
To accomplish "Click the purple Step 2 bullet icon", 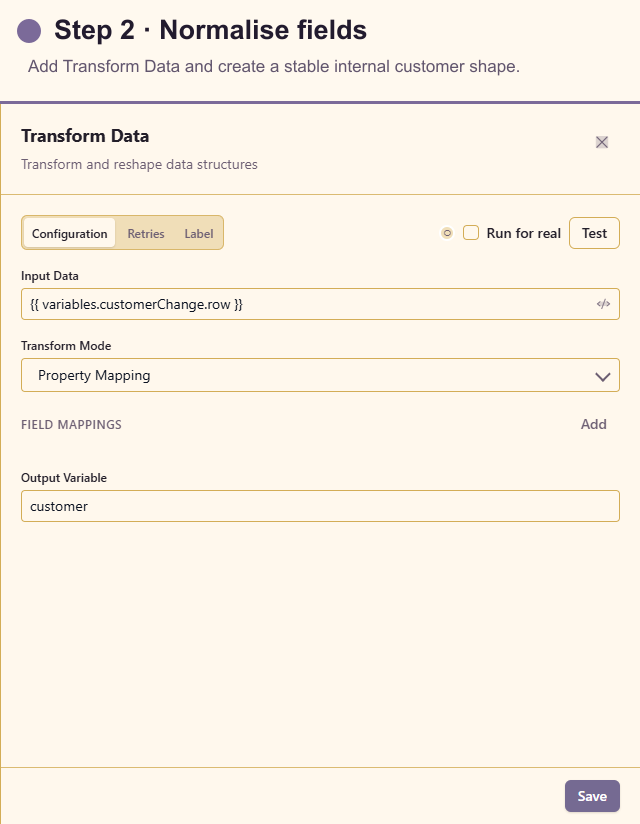I will tap(29, 30).
